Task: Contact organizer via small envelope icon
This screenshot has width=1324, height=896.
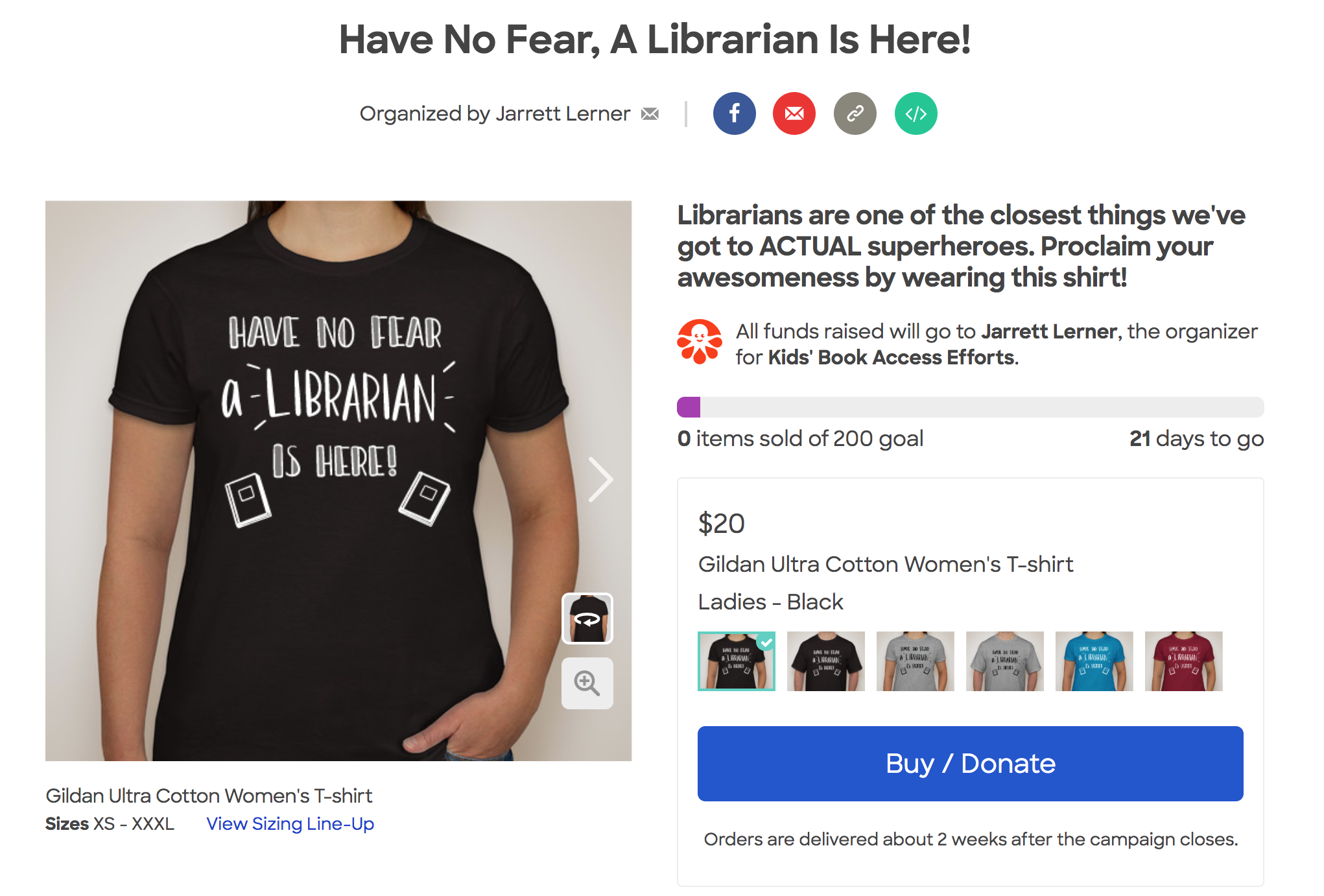Action: click(650, 114)
